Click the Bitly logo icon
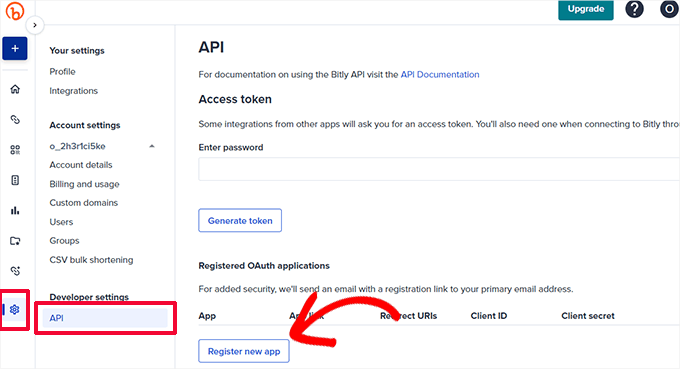Viewport: 680px width, 369px height. click(15, 11)
